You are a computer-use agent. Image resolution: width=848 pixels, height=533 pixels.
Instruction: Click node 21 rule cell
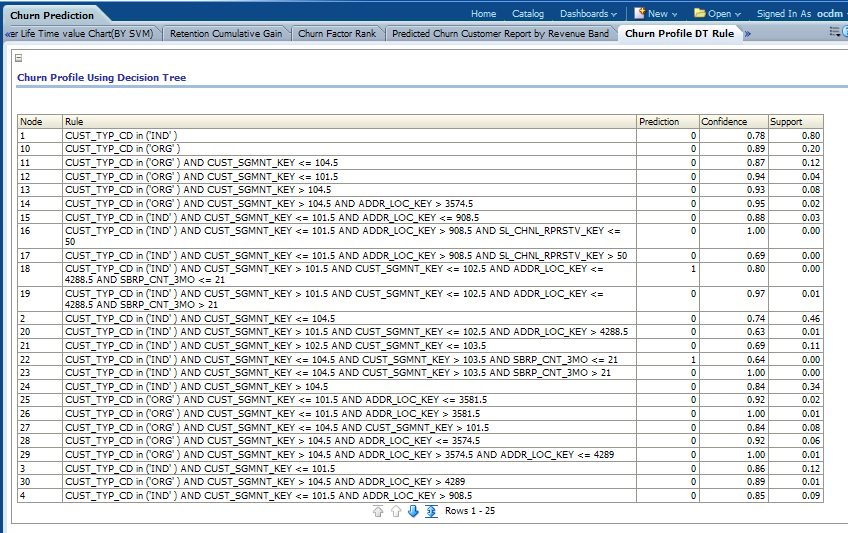point(349,345)
